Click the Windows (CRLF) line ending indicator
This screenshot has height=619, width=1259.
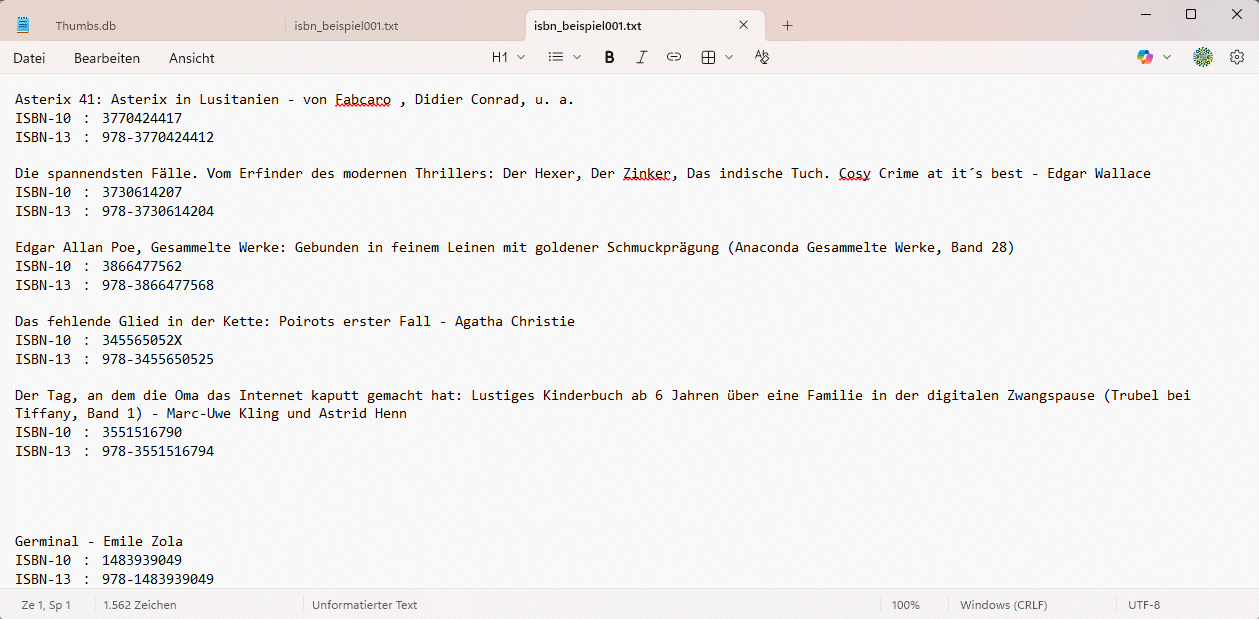tap(1004, 605)
